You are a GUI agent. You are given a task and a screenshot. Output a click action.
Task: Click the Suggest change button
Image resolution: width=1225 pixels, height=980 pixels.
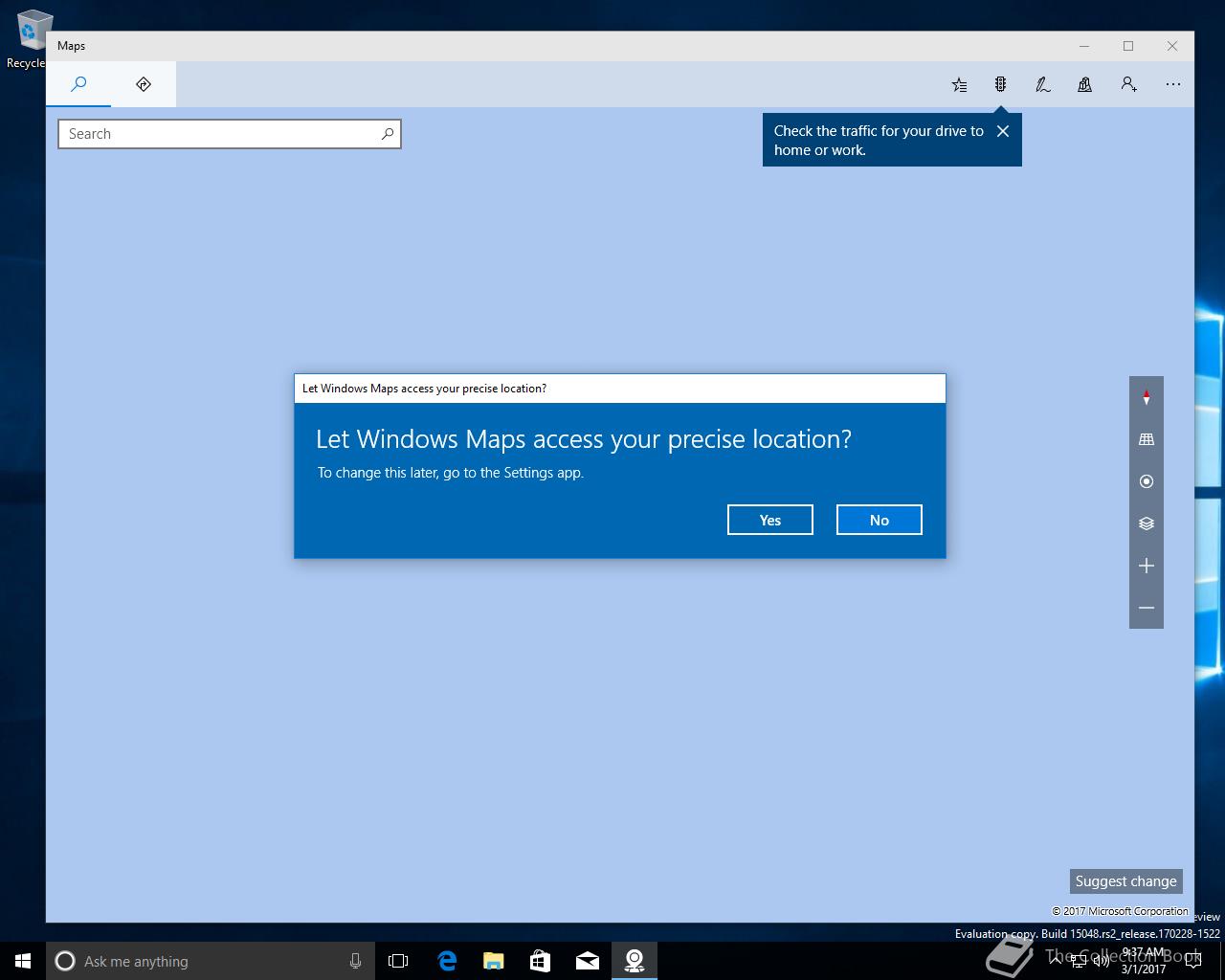pyautogui.click(x=1125, y=881)
